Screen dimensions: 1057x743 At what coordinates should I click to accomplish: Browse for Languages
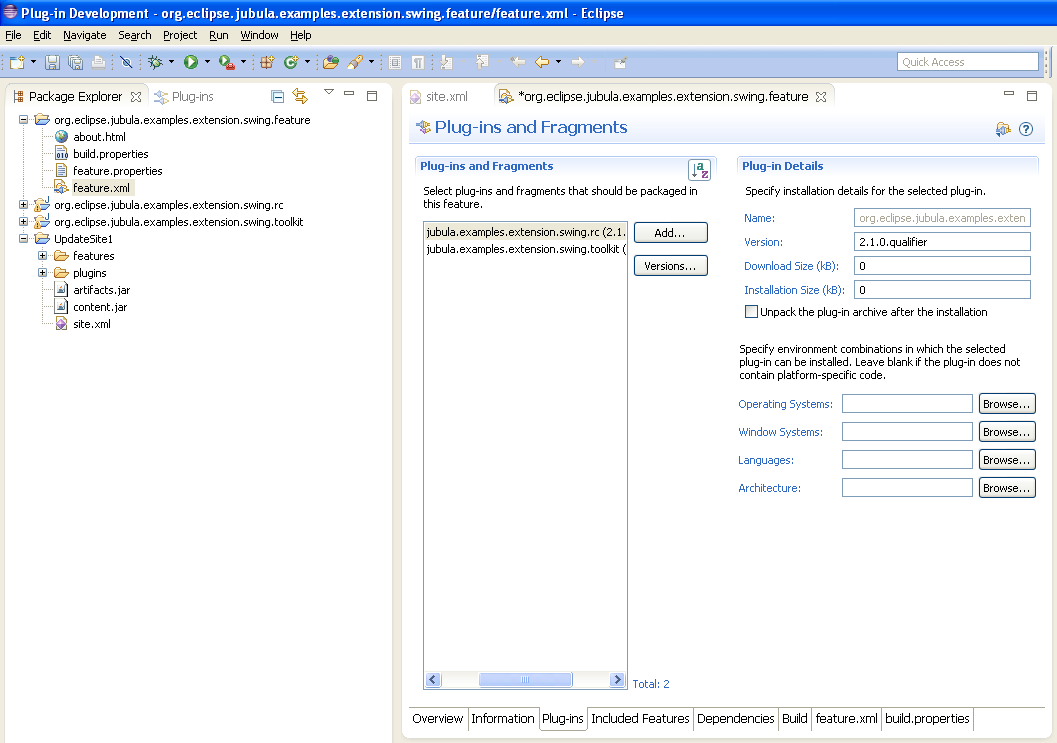(x=1007, y=460)
